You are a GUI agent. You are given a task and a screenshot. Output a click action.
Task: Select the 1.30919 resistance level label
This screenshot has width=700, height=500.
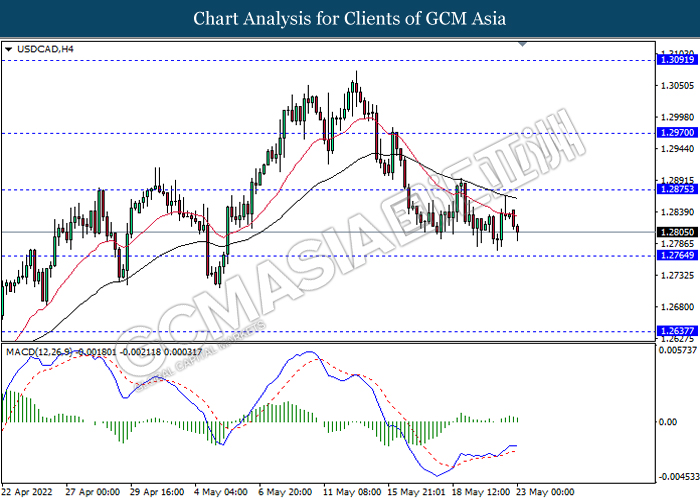click(677, 60)
